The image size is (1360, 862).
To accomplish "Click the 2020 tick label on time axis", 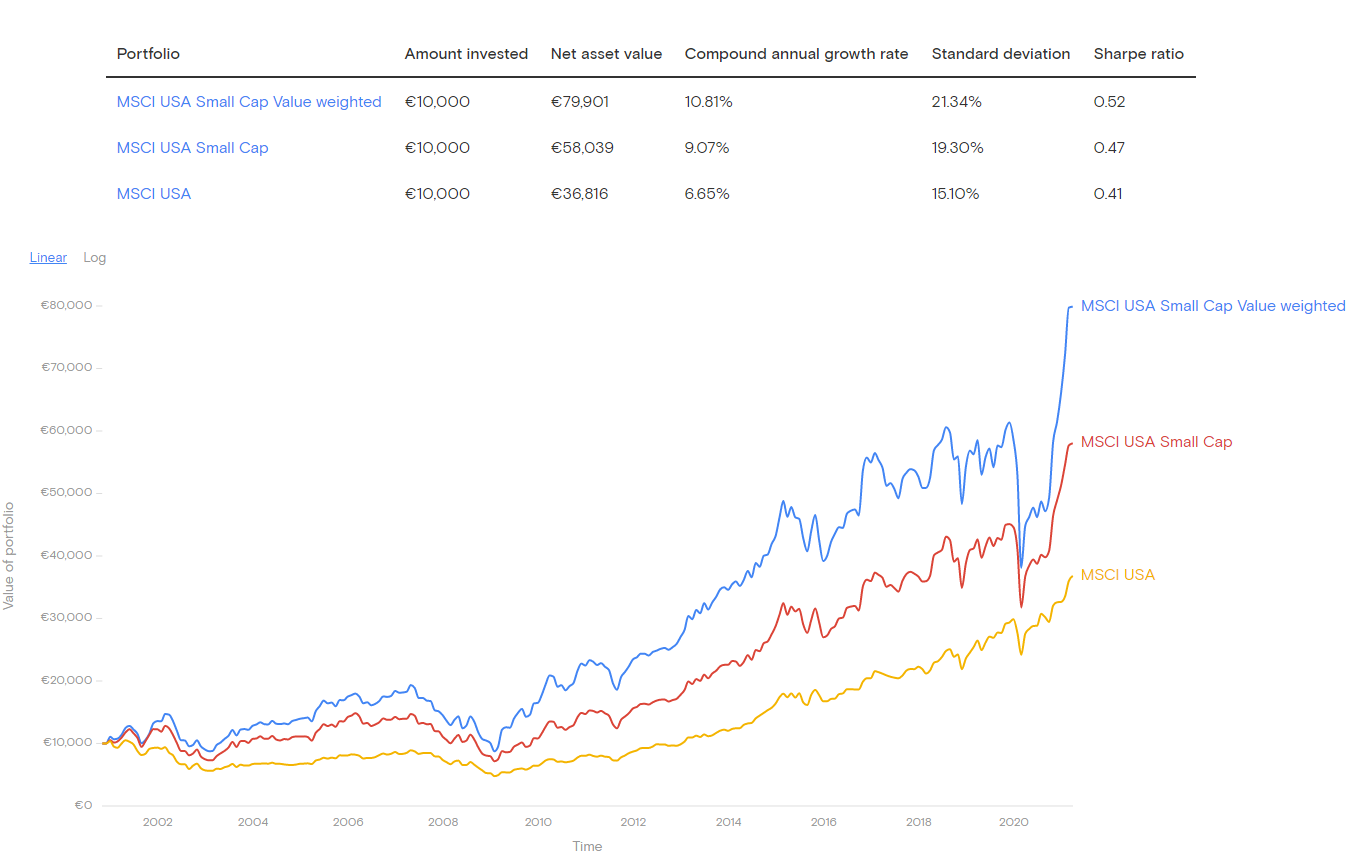I will pos(1014,822).
